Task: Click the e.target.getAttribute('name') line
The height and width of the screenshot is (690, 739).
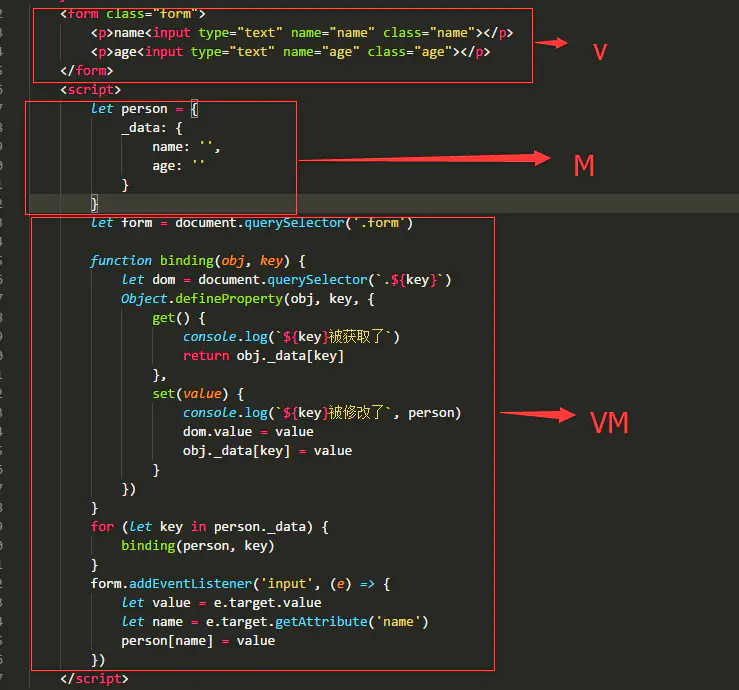Action: click(275, 622)
